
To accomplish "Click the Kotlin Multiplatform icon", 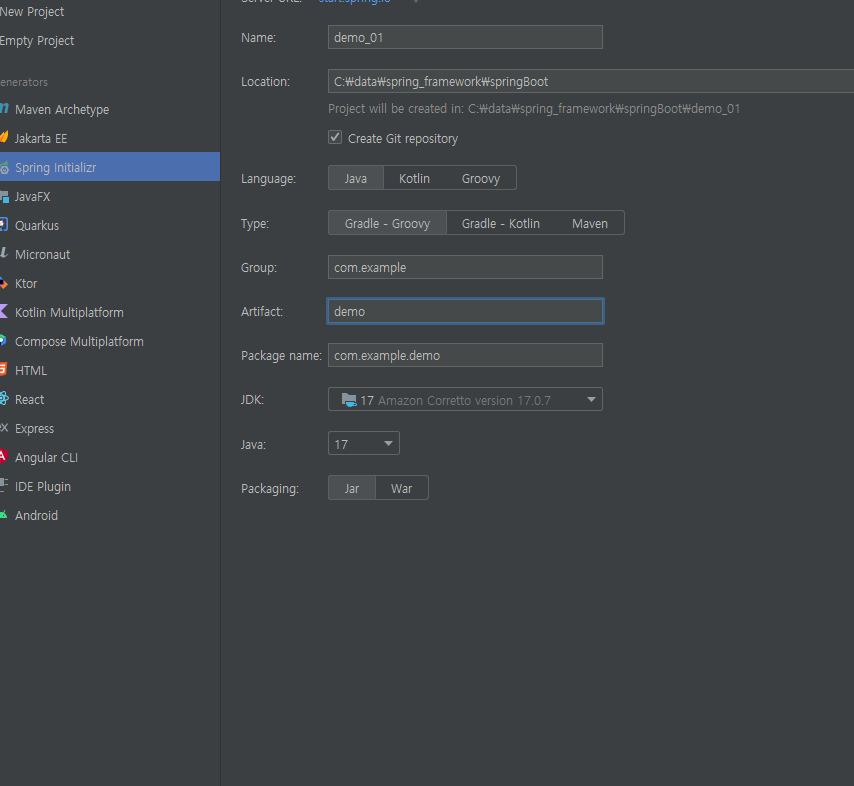I will click(4, 312).
